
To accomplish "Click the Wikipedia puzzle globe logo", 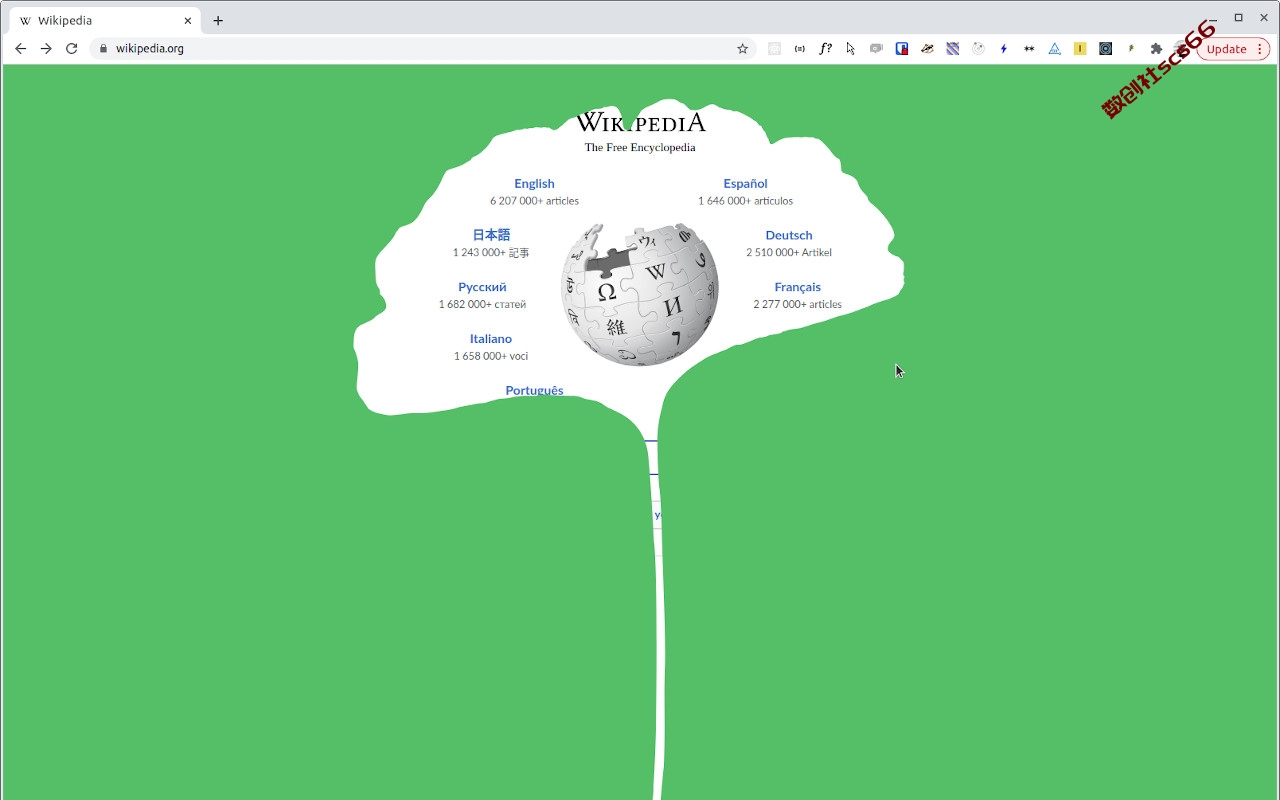I will pyautogui.click(x=640, y=294).
